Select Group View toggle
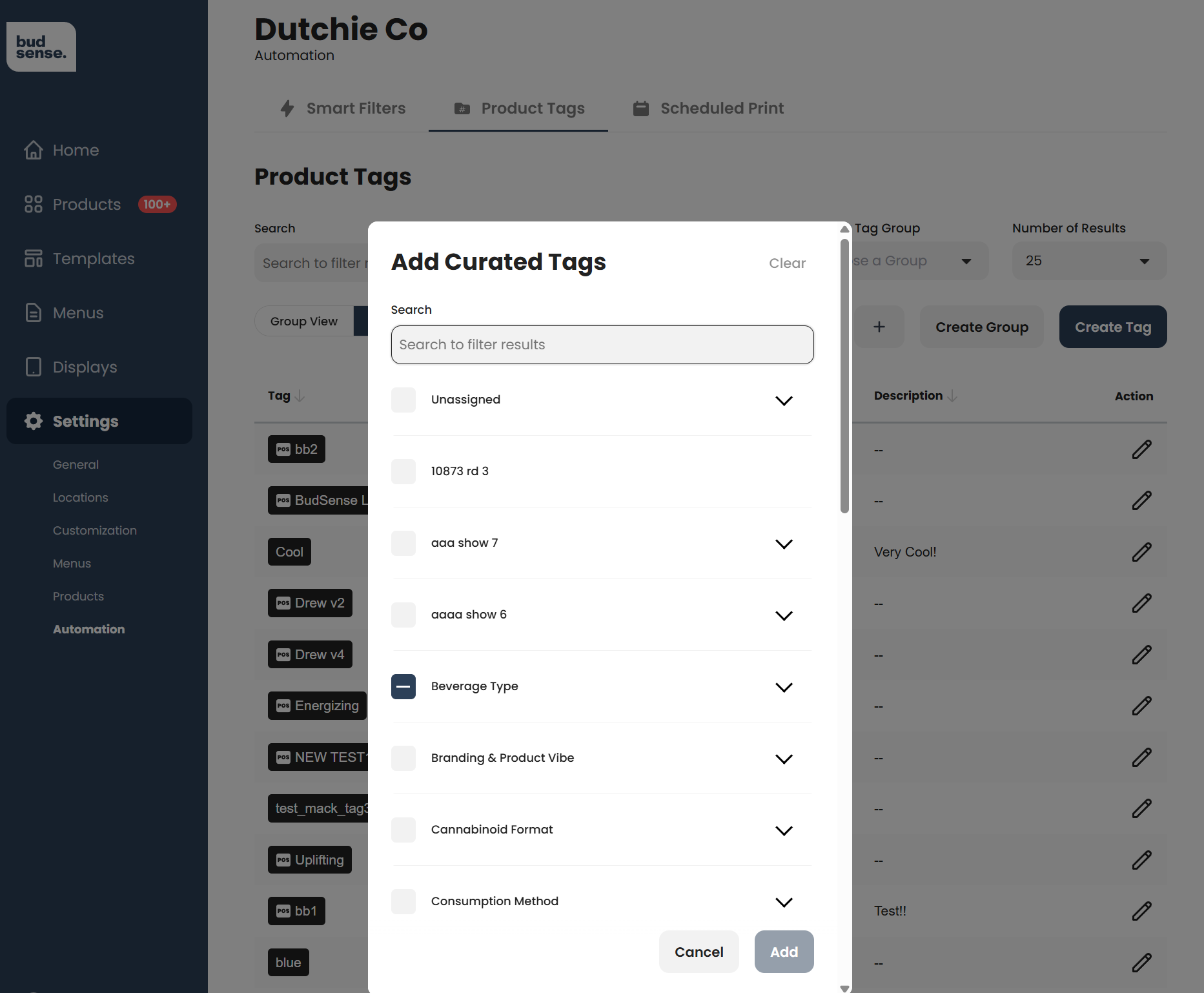The image size is (1204, 993). click(304, 322)
